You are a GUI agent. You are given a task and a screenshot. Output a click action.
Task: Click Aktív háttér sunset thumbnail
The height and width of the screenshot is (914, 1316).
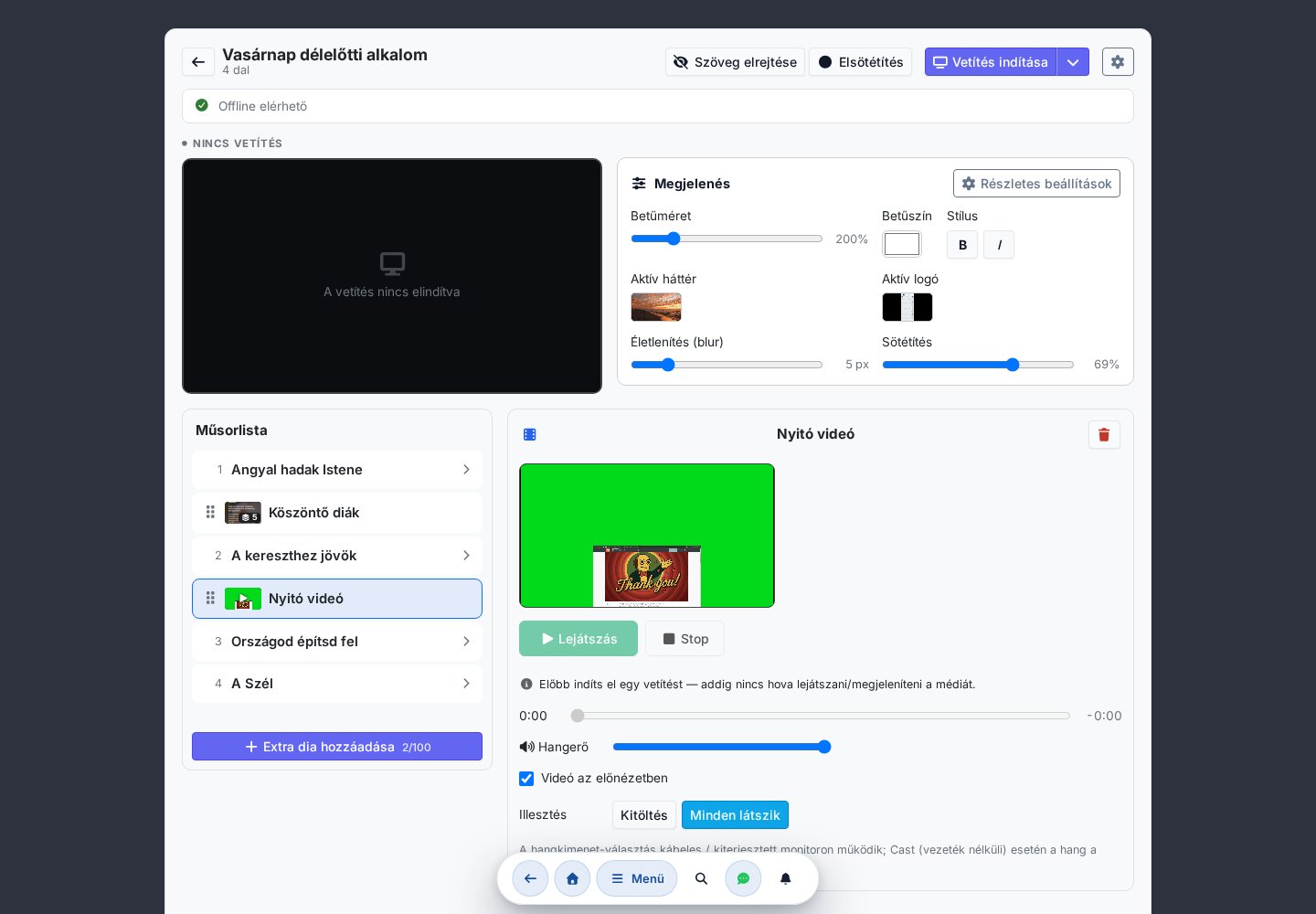[x=656, y=307]
